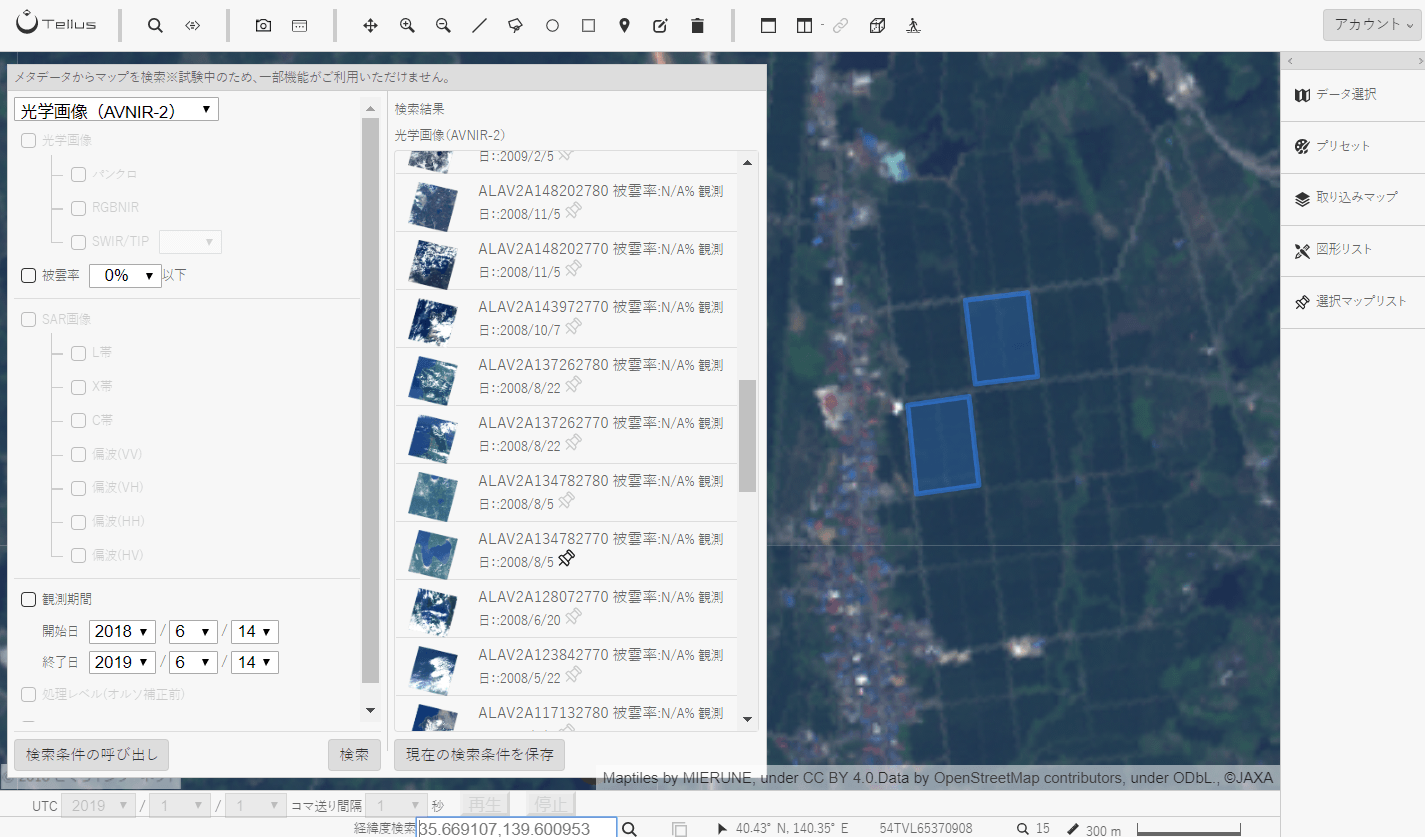Click the coordinate search input field

coord(516,829)
